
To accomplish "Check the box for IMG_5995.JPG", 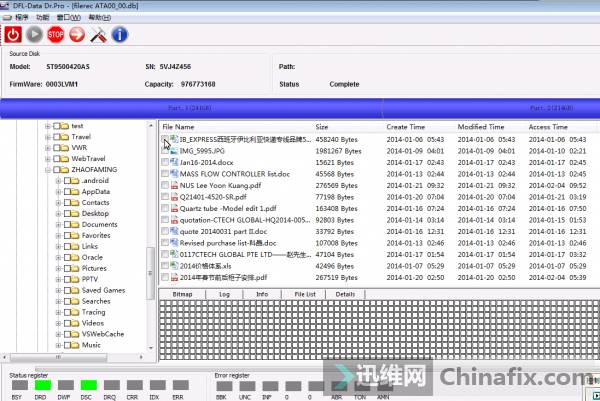I will [165, 151].
